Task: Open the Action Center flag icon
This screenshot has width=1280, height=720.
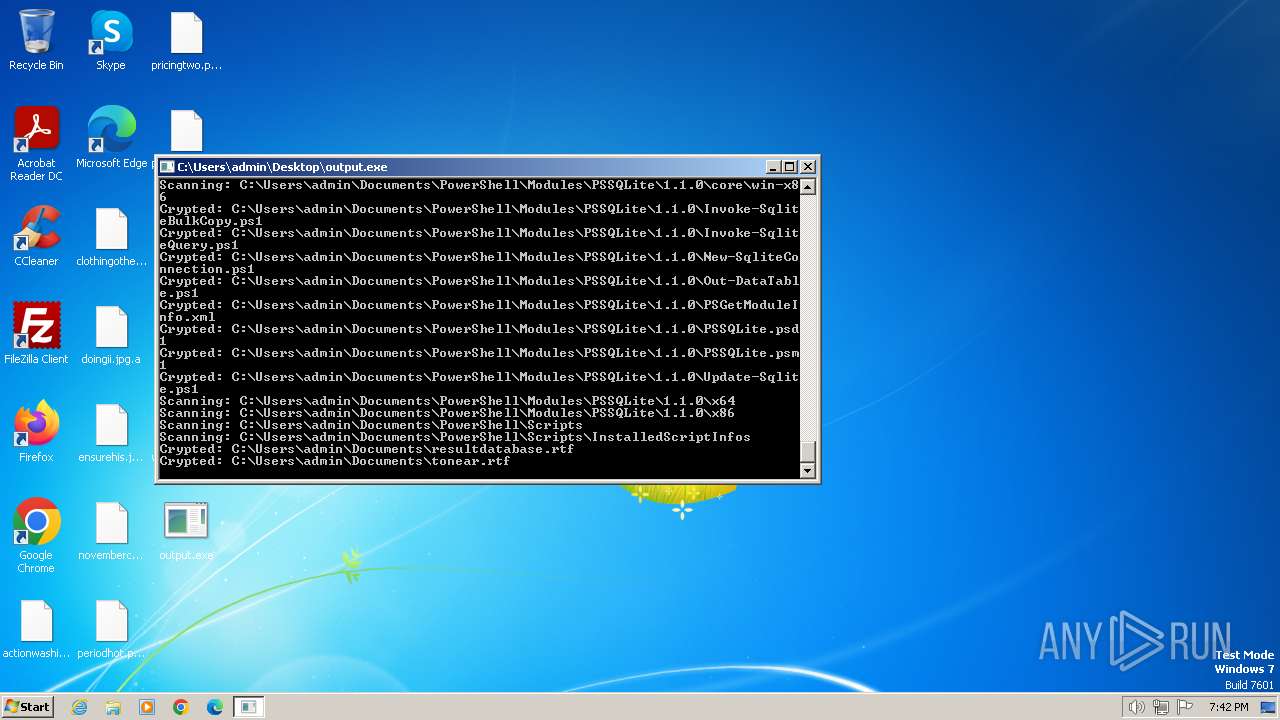Action: [1185, 707]
